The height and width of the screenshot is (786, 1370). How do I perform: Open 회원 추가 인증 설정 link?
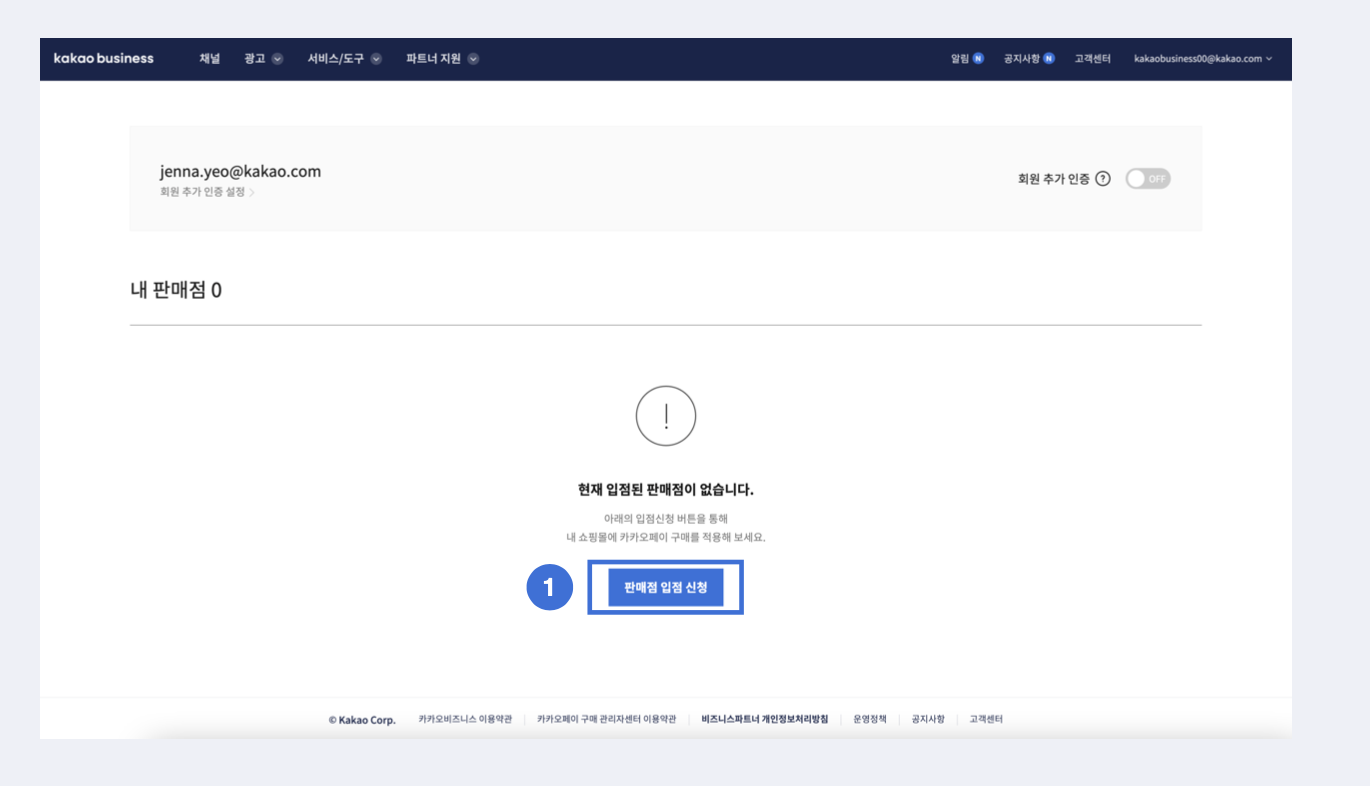tap(207, 192)
